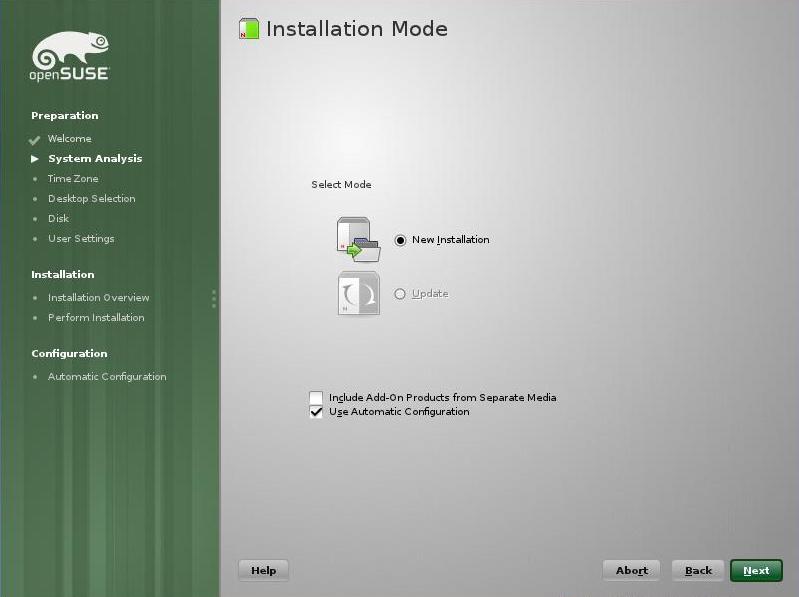The width and height of the screenshot is (799, 597).
Task: Click the User Settings step
Action: click(x=81, y=238)
